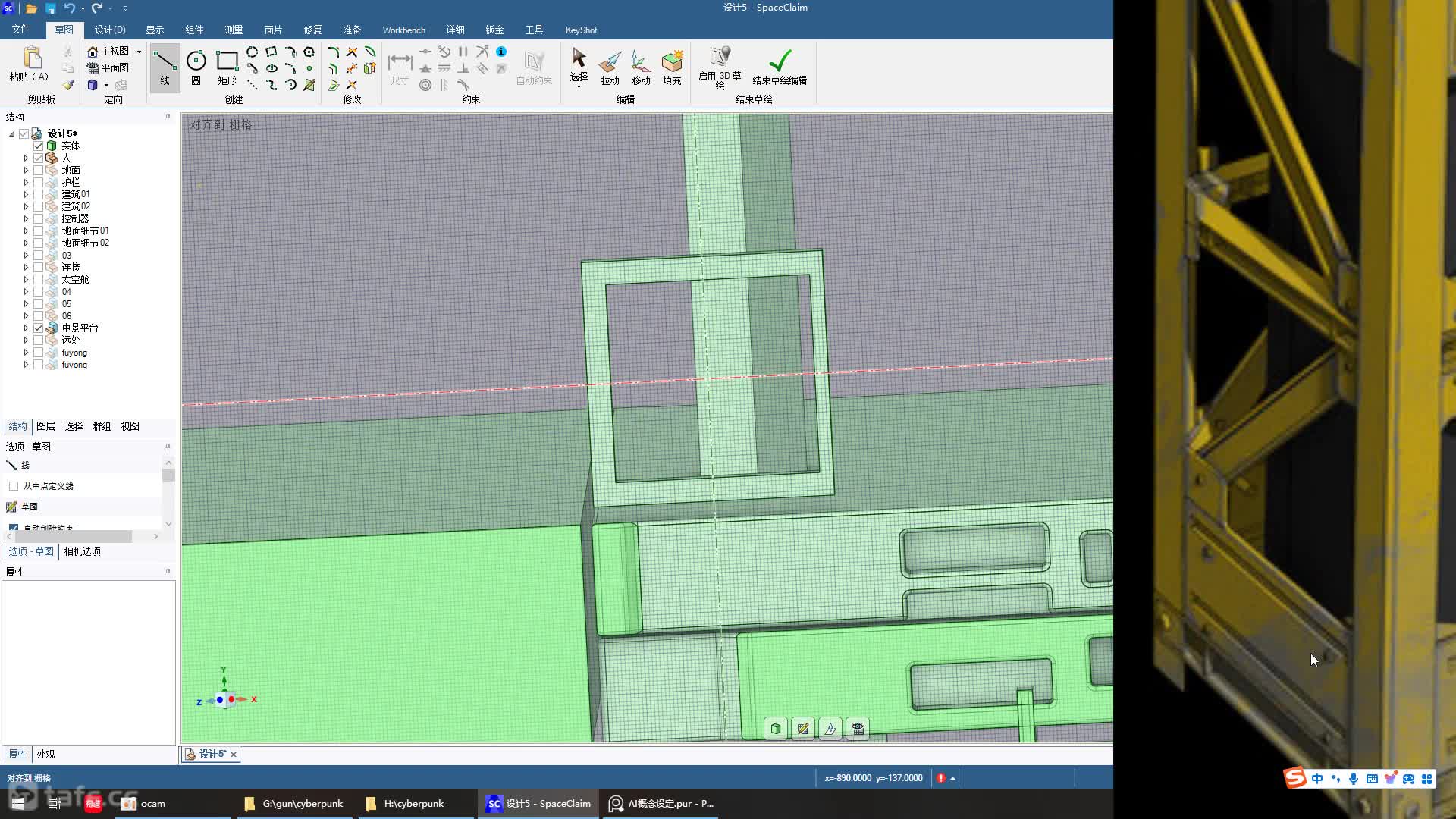Select the Rectangle (矩形) sketch tool
Viewport: 1456px width, 819px height.
(x=227, y=67)
